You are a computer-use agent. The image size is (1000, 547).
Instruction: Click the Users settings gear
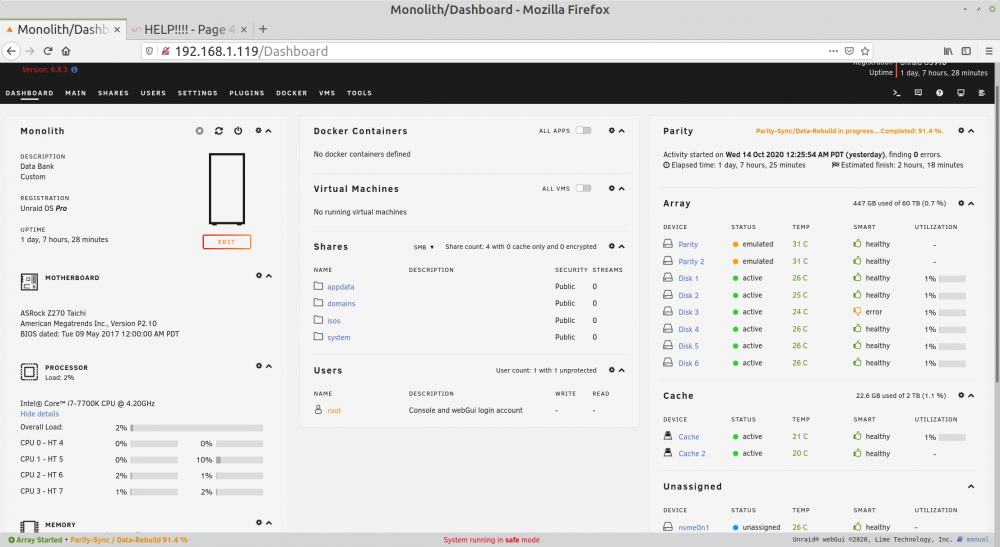point(611,370)
